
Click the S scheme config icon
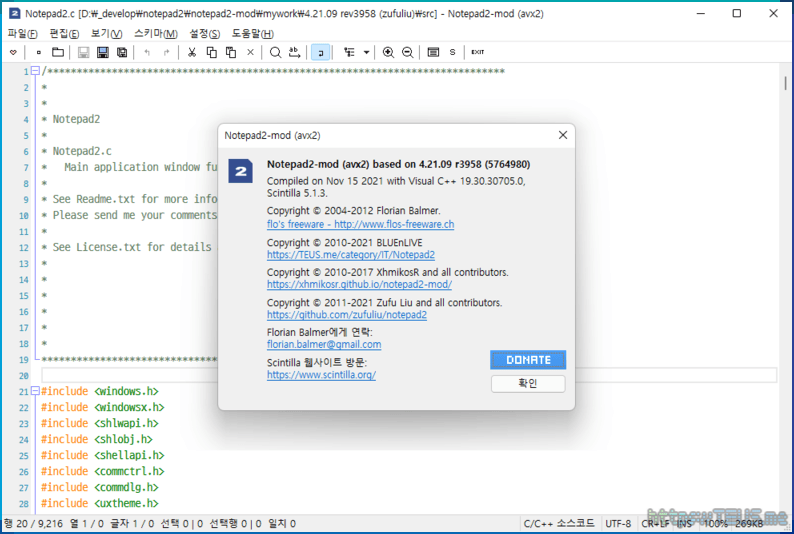[x=452, y=52]
